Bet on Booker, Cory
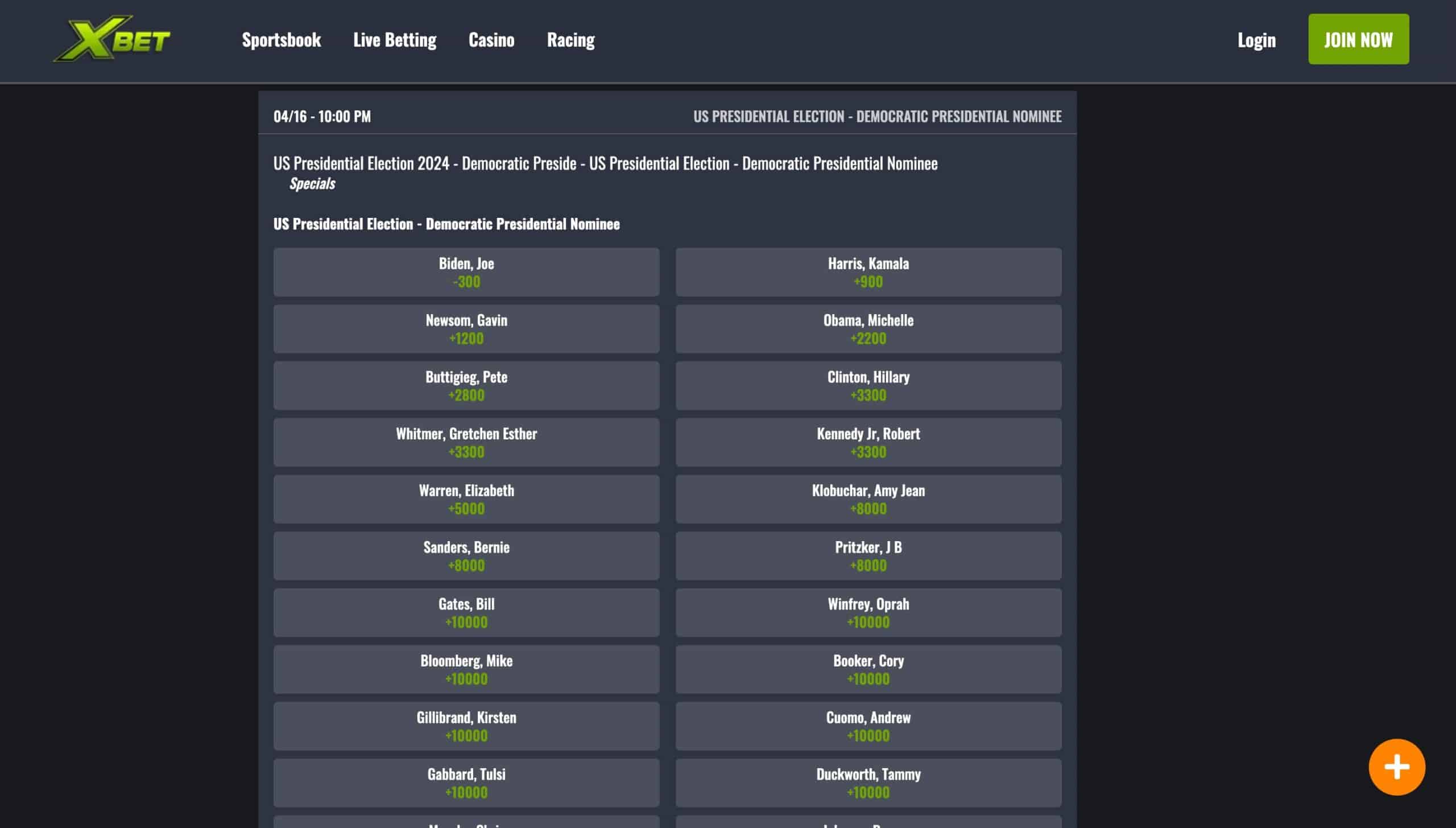This screenshot has height=828, width=1456. click(x=868, y=669)
